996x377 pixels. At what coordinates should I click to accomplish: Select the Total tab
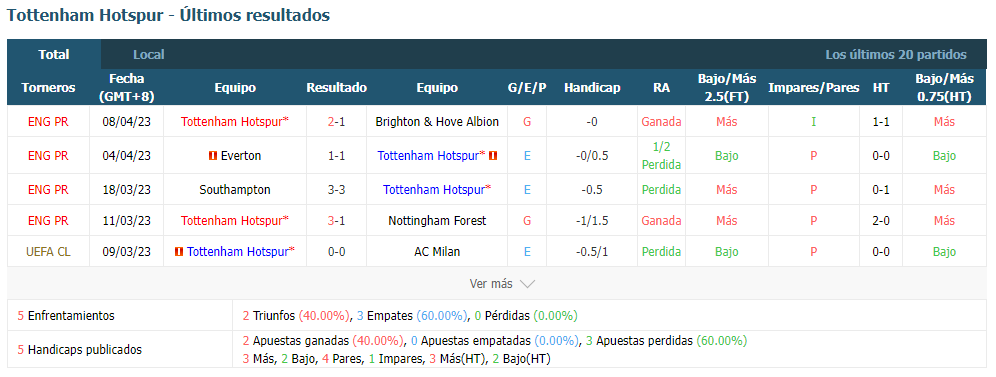click(54, 55)
